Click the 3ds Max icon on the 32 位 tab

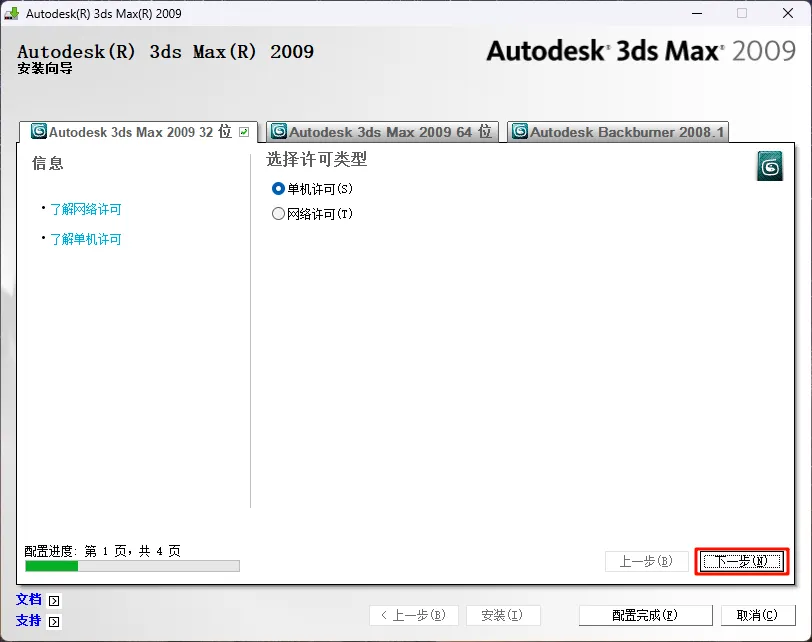(39, 131)
